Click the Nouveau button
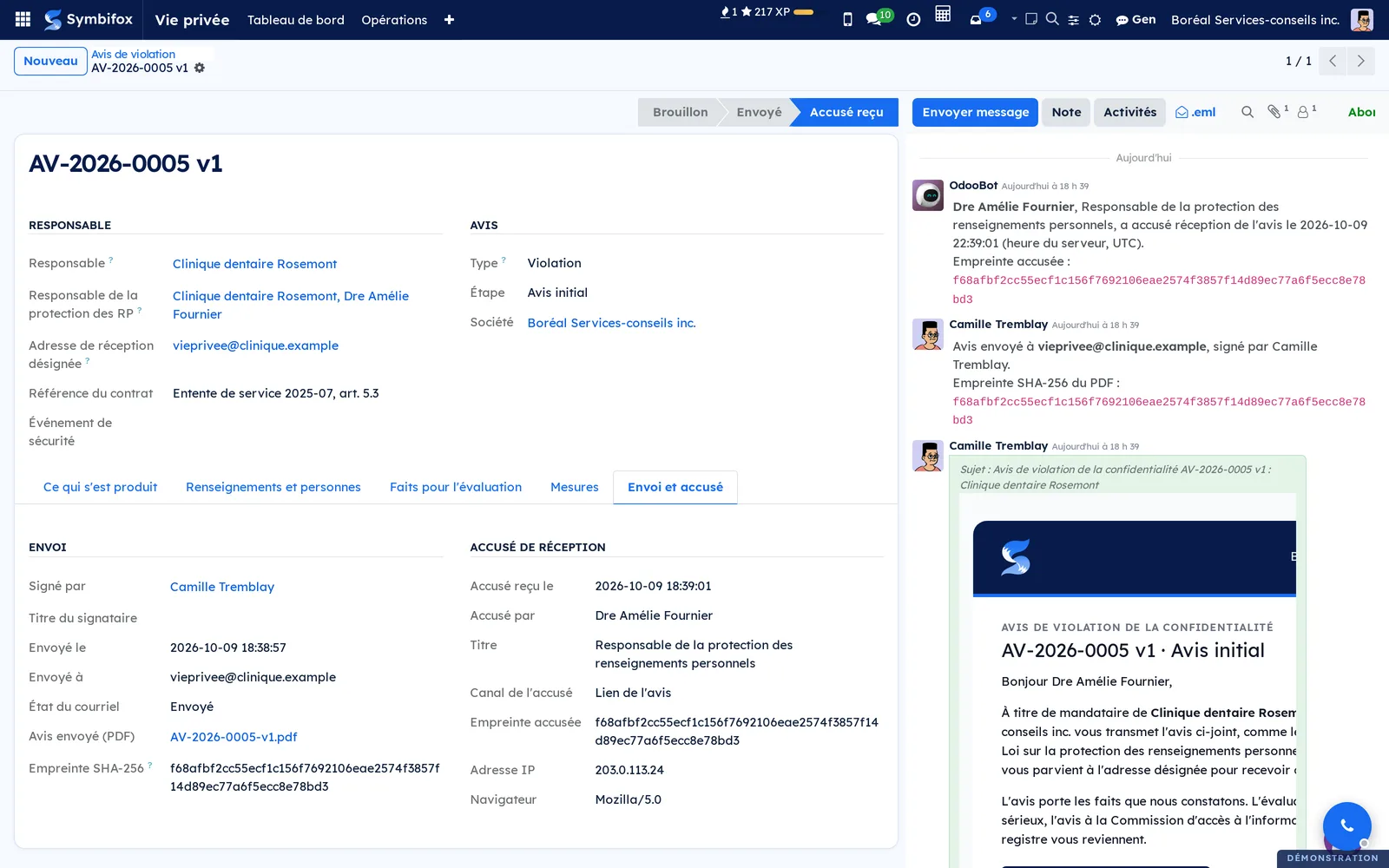This screenshot has width=1389, height=868. (x=50, y=61)
